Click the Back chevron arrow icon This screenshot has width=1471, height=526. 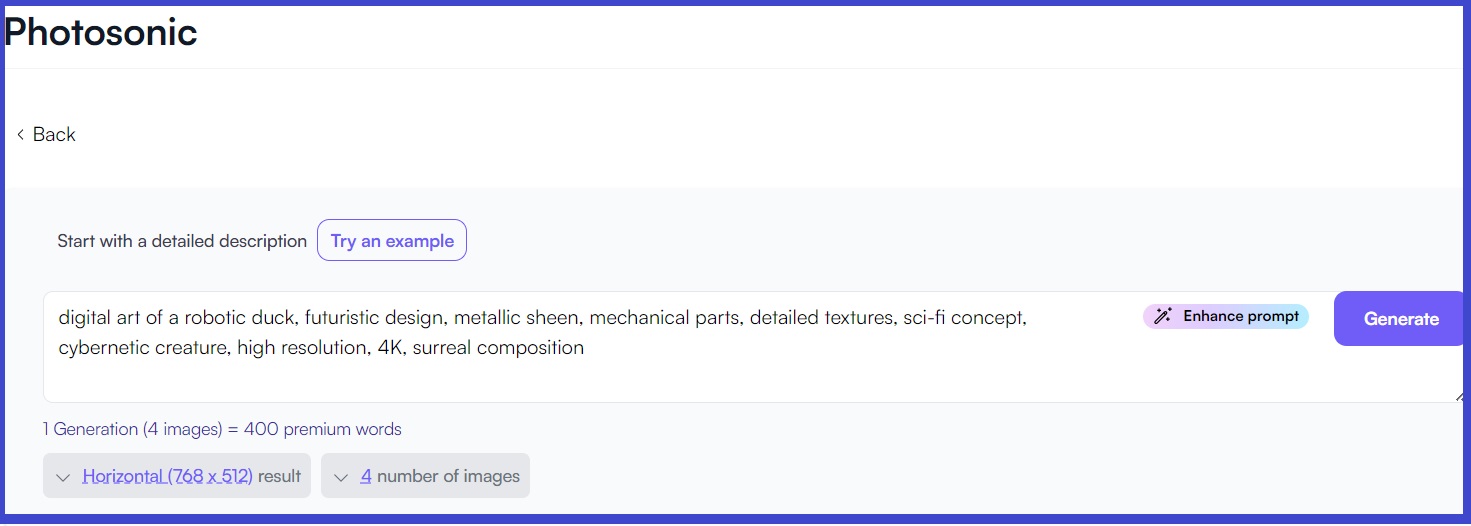20,135
